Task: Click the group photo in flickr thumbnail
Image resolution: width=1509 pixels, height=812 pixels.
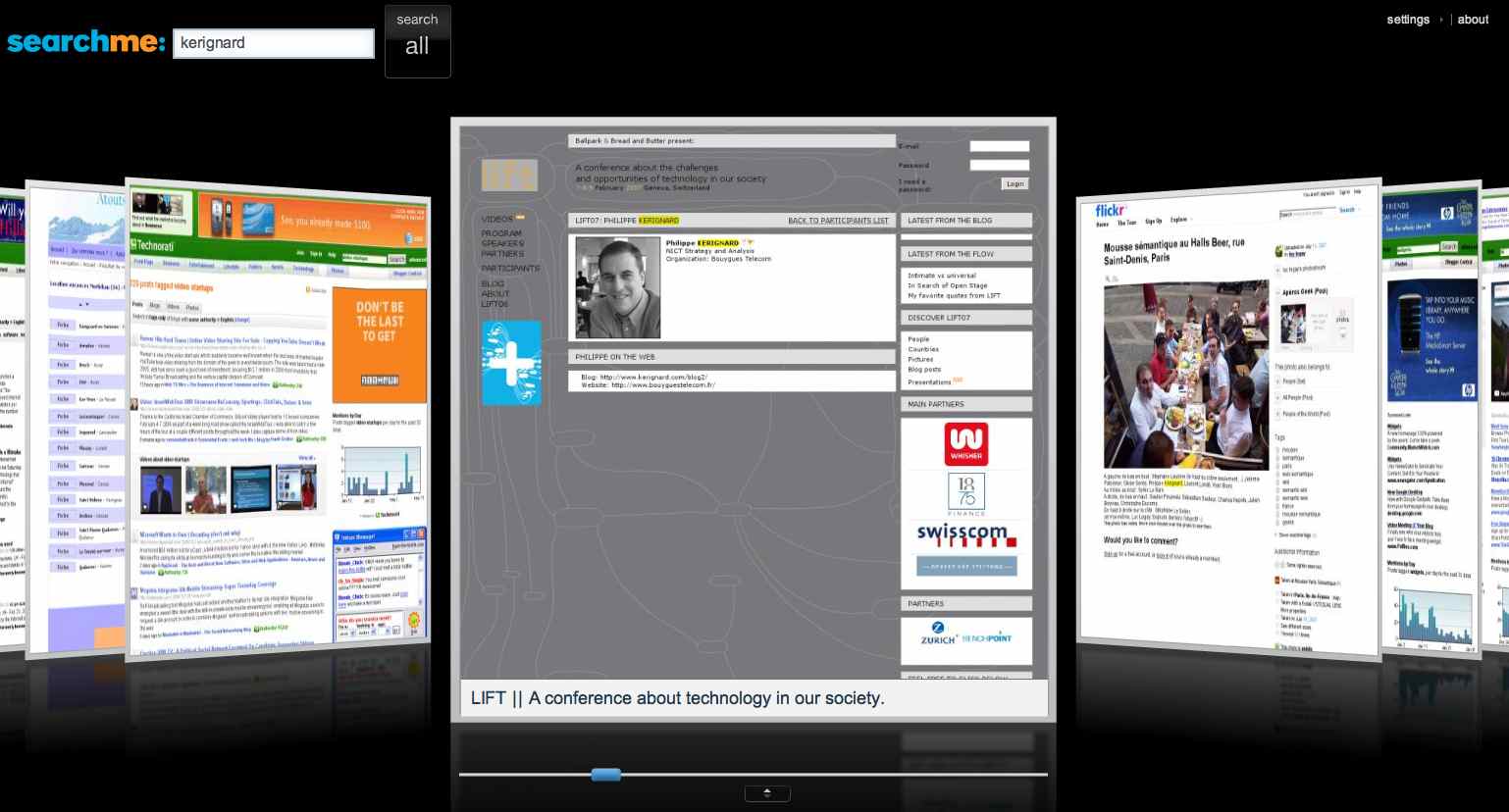Action: [1186, 375]
